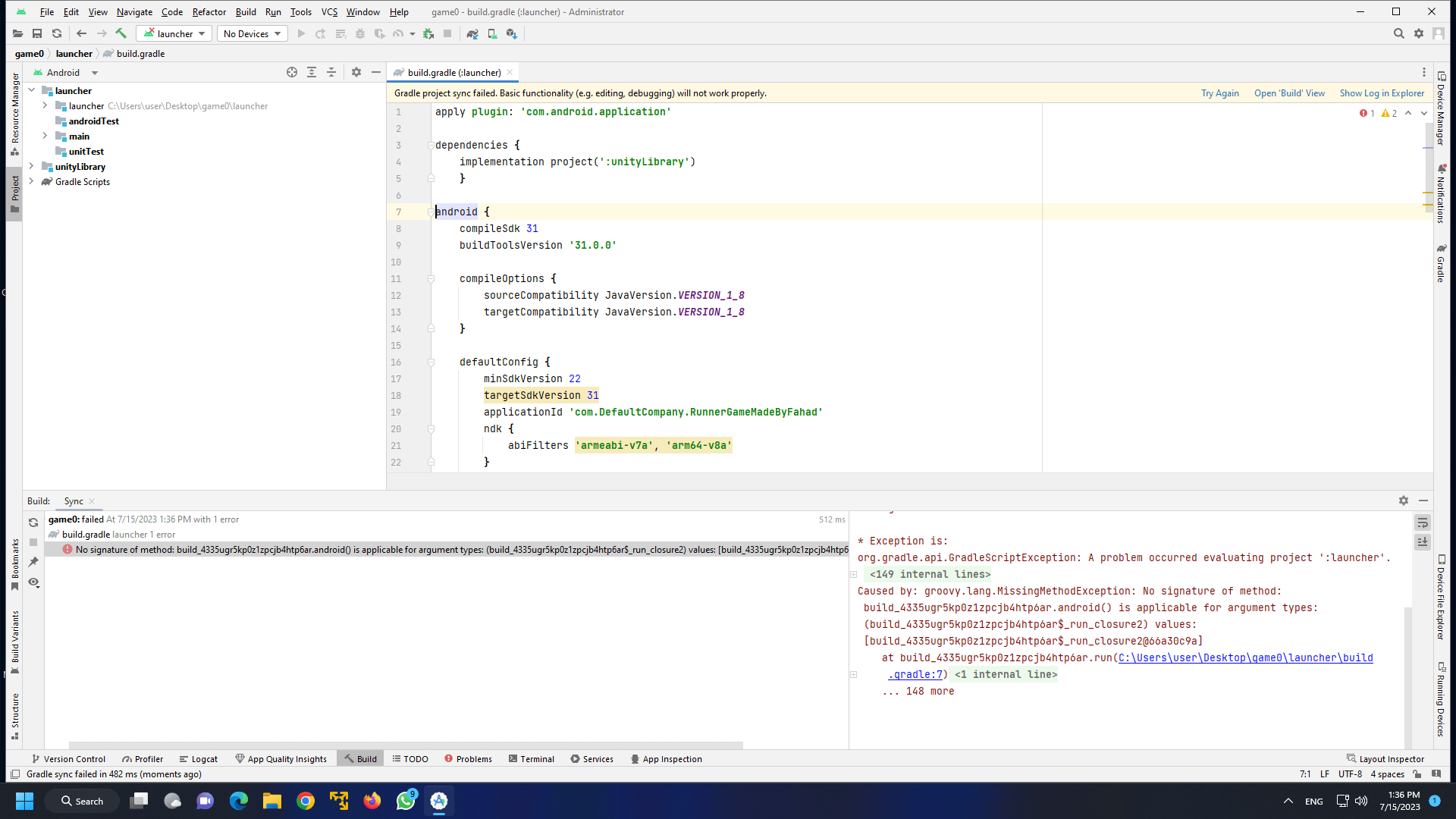Image resolution: width=1456 pixels, height=819 pixels.
Task: Collapse all in the Project panel
Action: click(x=331, y=72)
